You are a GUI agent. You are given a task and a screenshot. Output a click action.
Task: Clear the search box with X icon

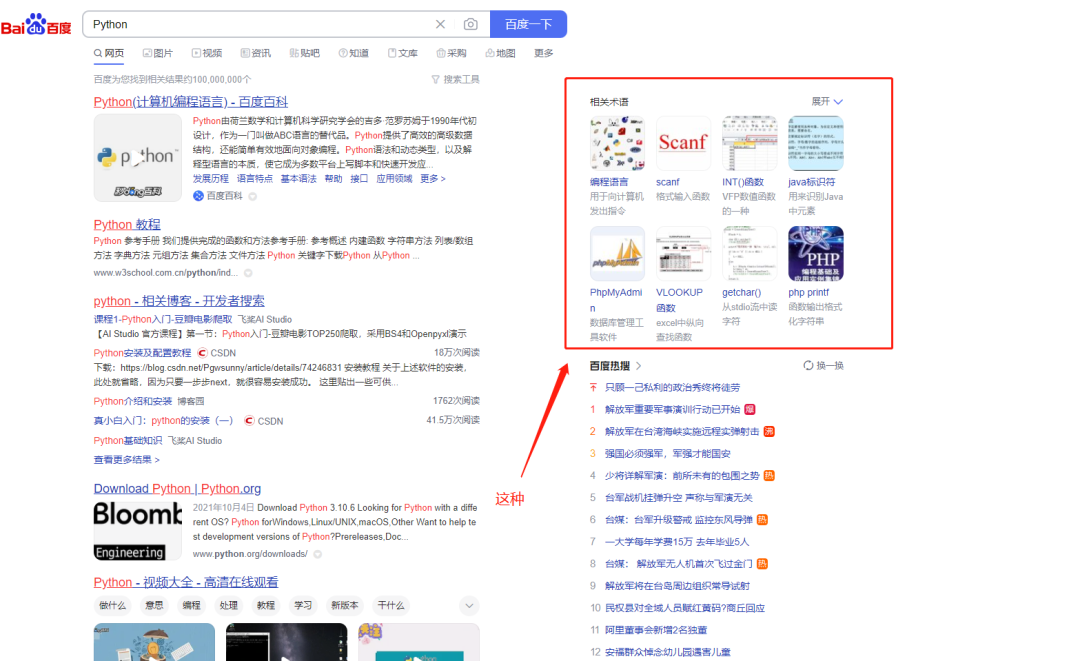440,24
